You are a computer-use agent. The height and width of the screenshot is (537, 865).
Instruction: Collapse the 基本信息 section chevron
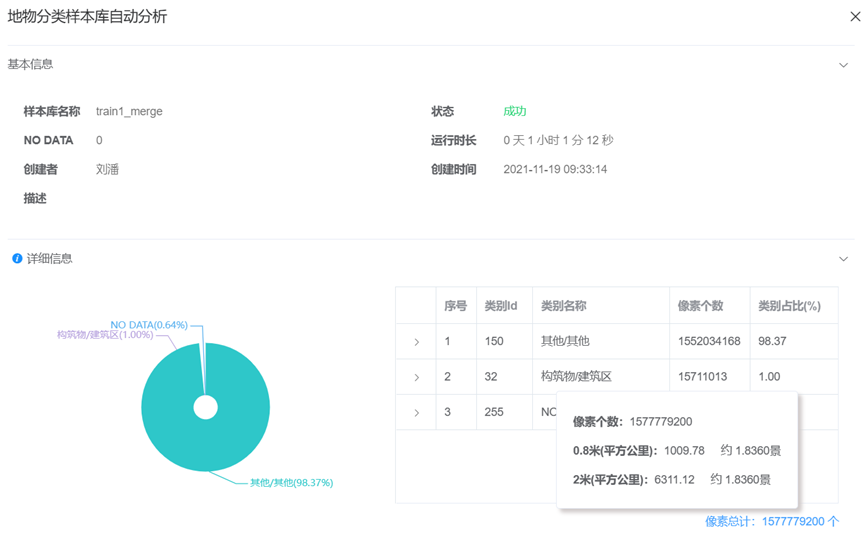point(843,65)
